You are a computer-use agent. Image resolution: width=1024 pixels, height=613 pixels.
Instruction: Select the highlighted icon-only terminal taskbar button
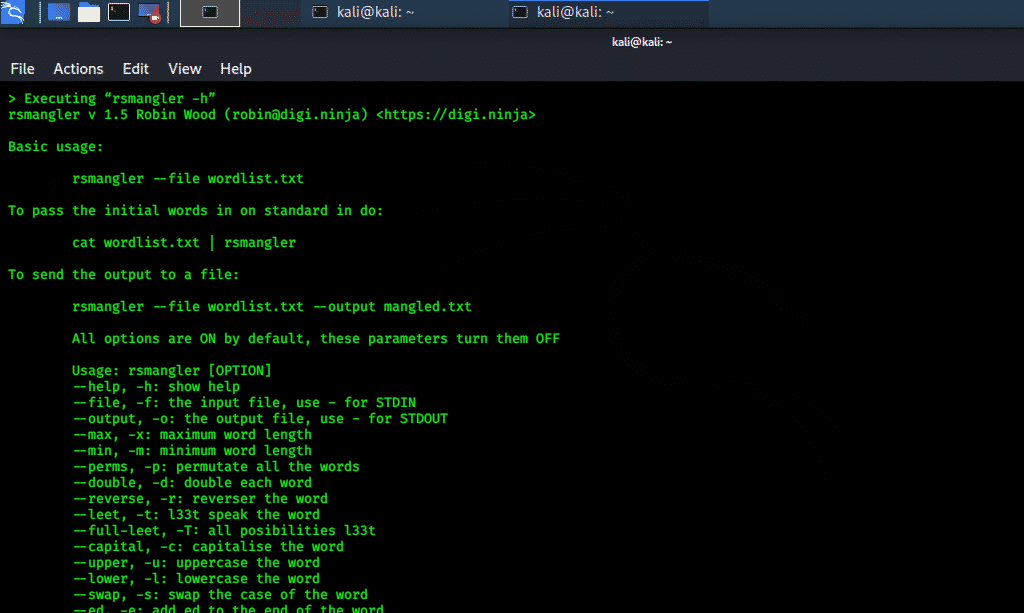tap(210, 12)
